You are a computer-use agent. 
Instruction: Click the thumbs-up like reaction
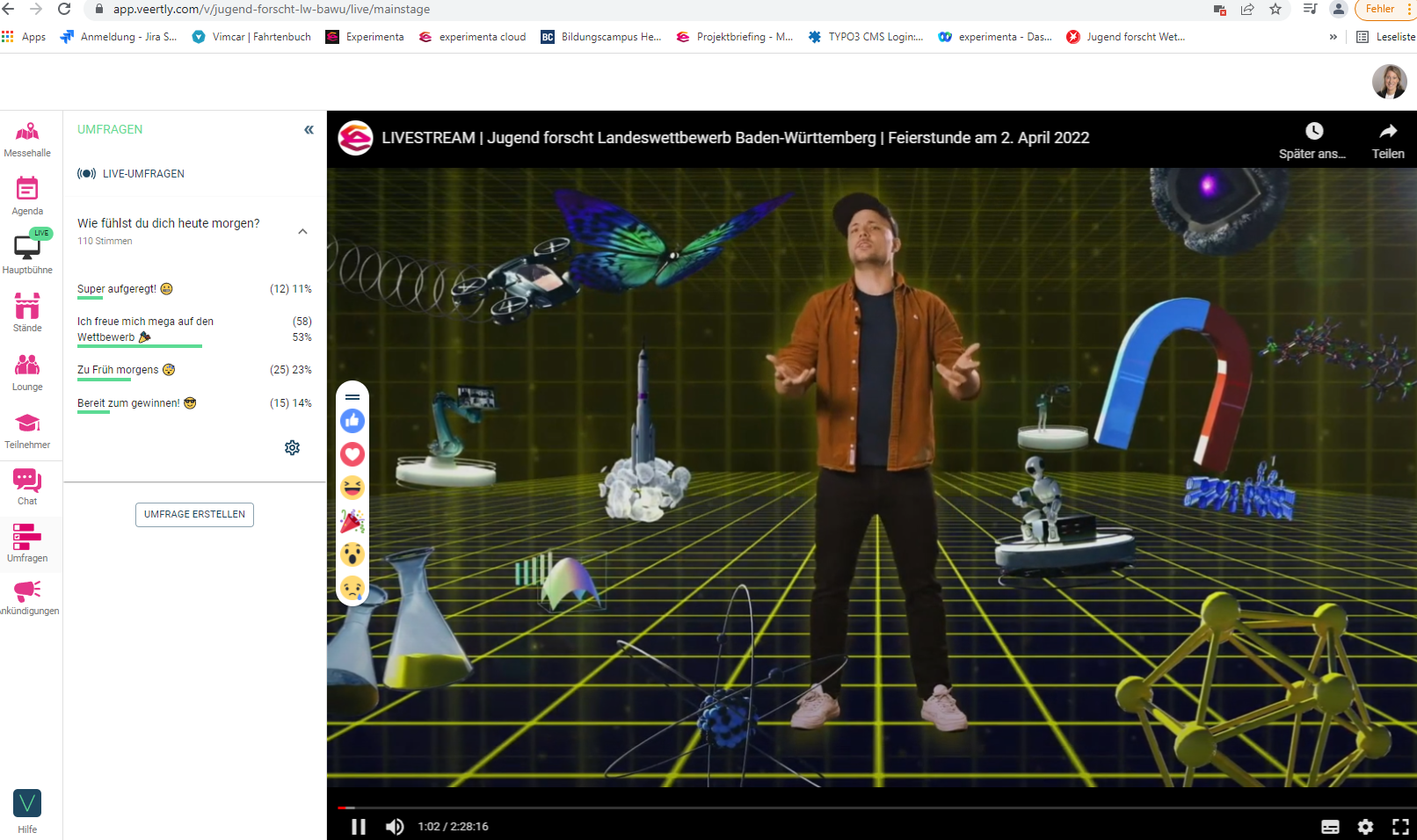352,421
